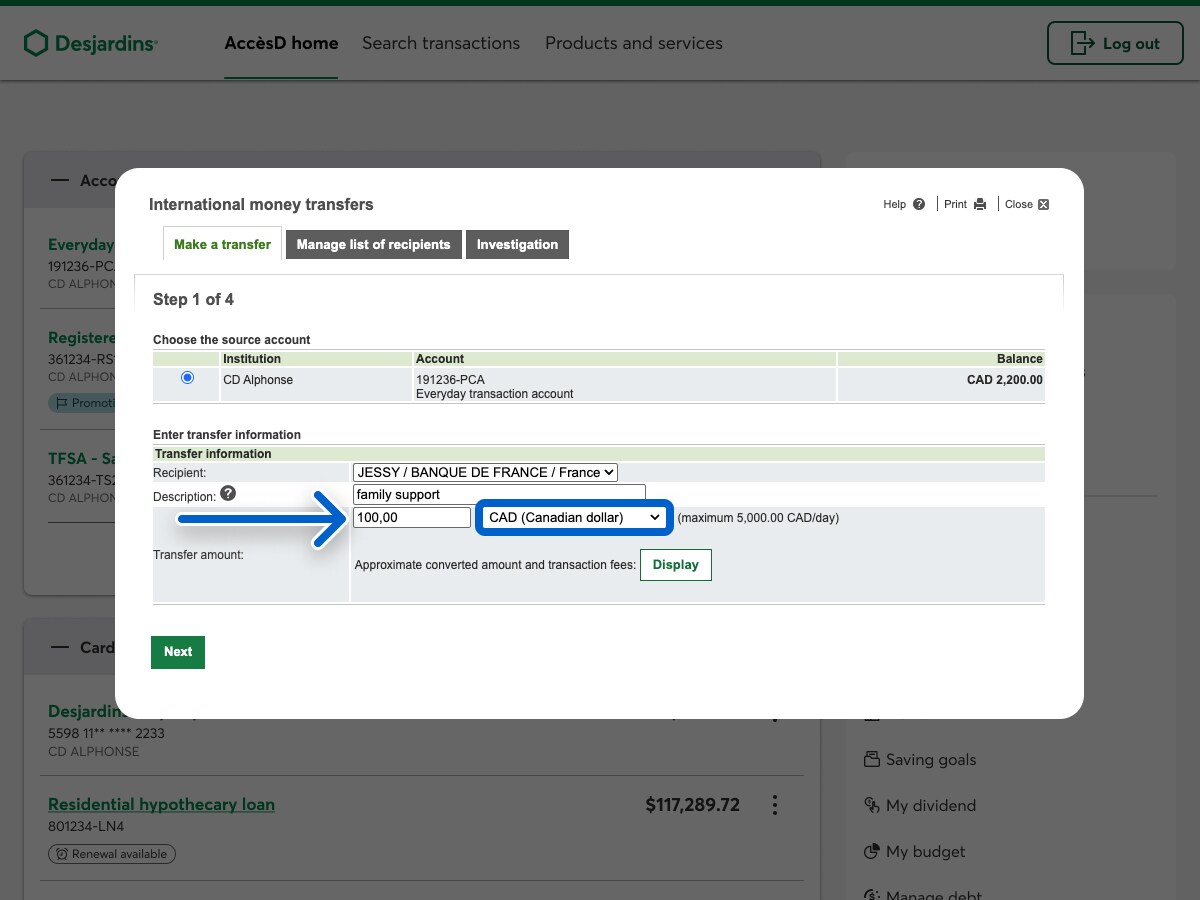This screenshot has height=900, width=1200.
Task: Open the Residential hypothecary loan three-dot menu
Action: click(774, 805)
